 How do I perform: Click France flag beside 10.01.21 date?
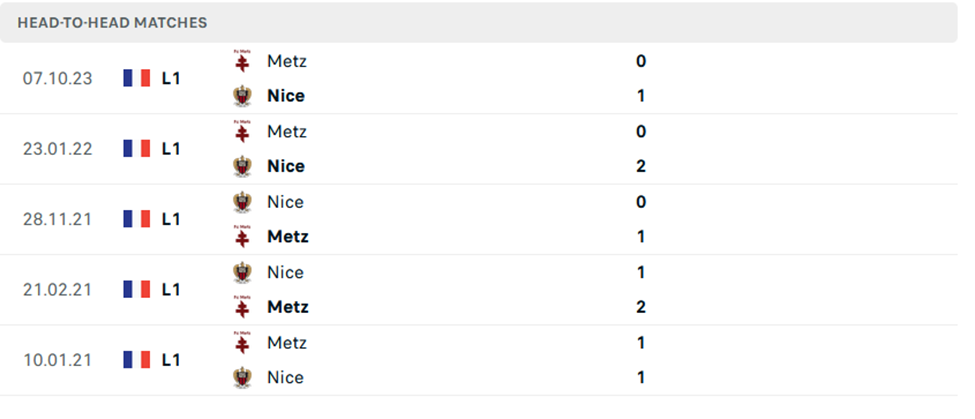(137, 359)
